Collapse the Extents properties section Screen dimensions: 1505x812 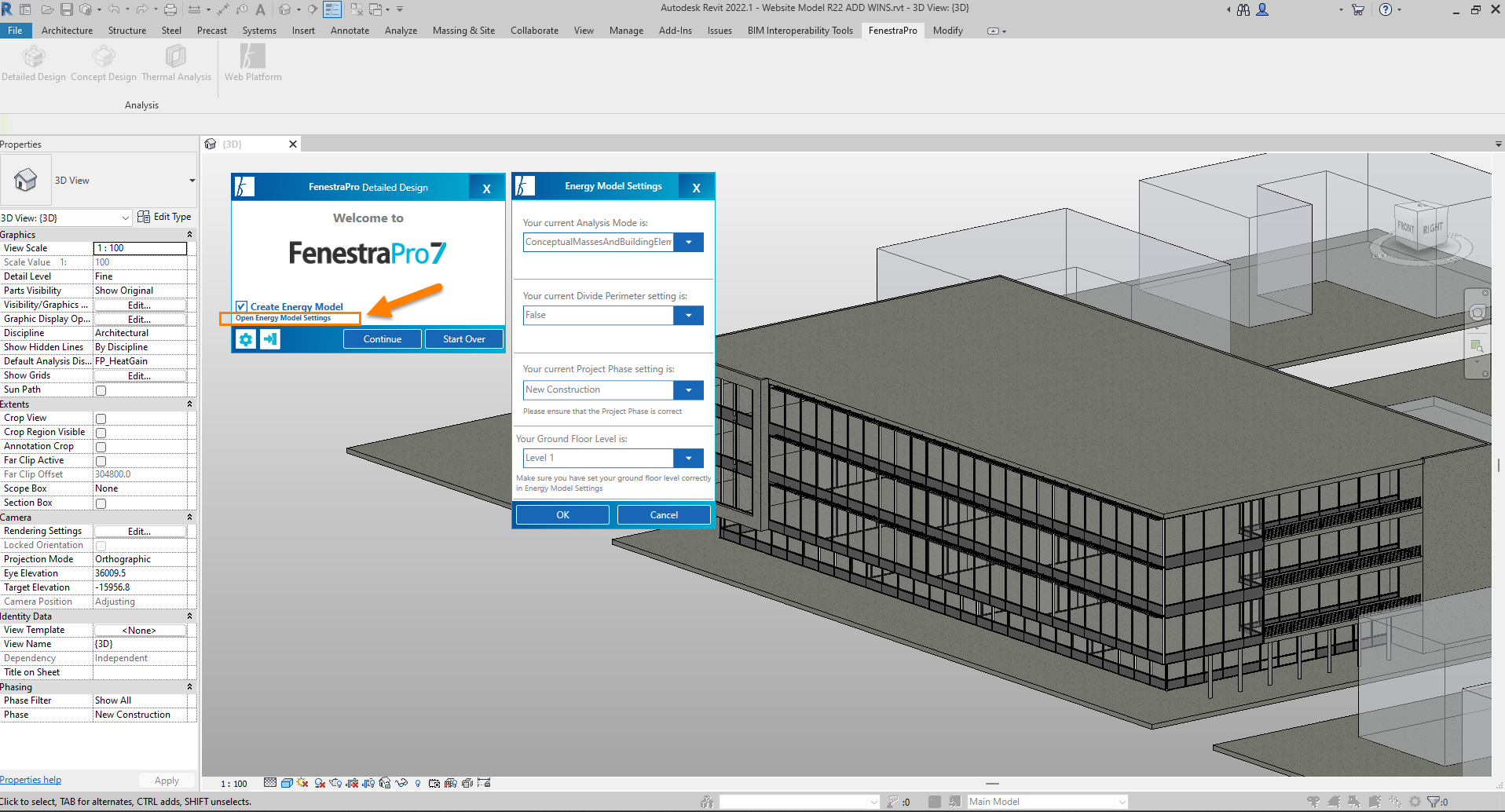coord(189,404)
